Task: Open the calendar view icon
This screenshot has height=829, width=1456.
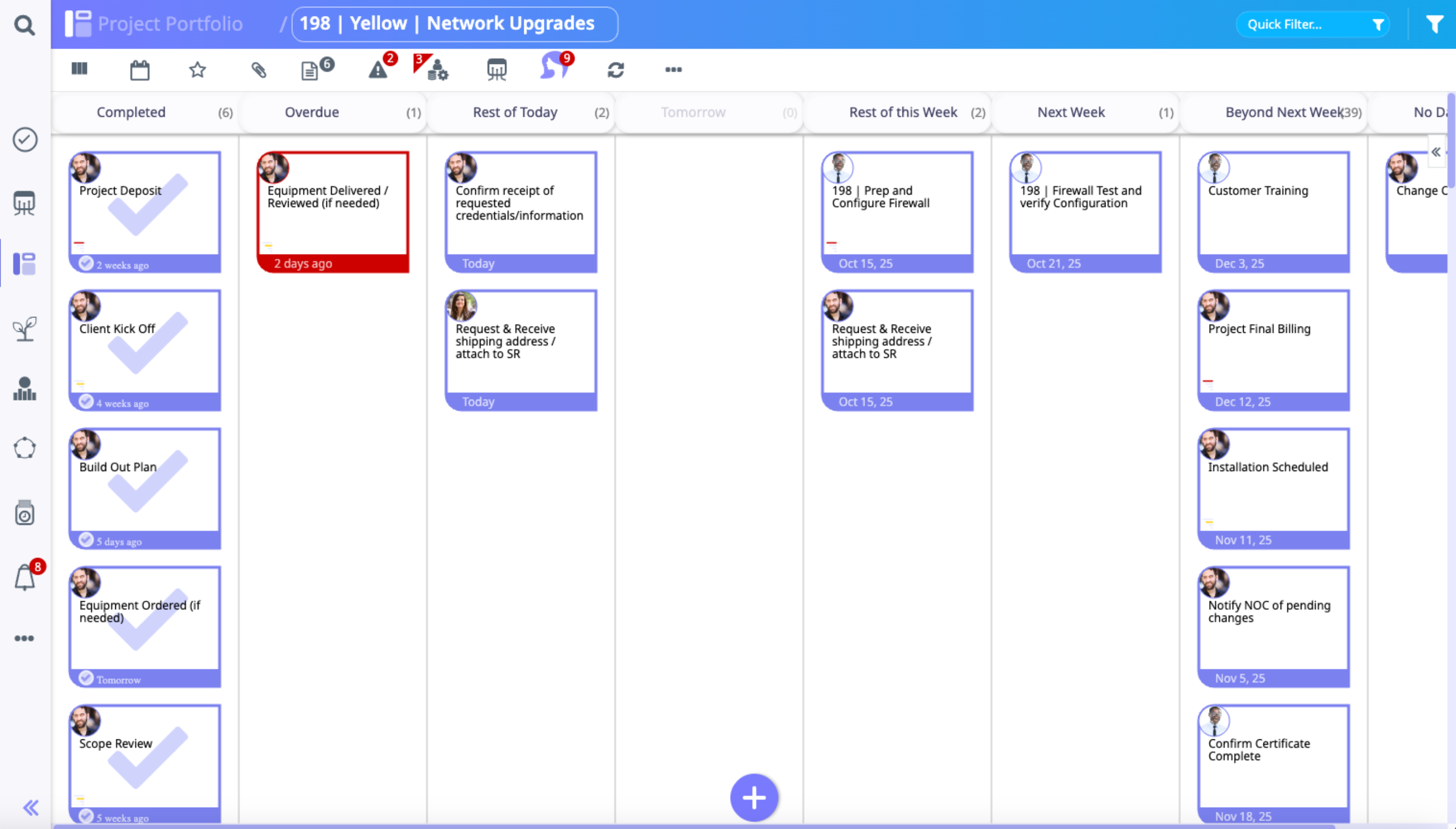Action: (139, 70)
